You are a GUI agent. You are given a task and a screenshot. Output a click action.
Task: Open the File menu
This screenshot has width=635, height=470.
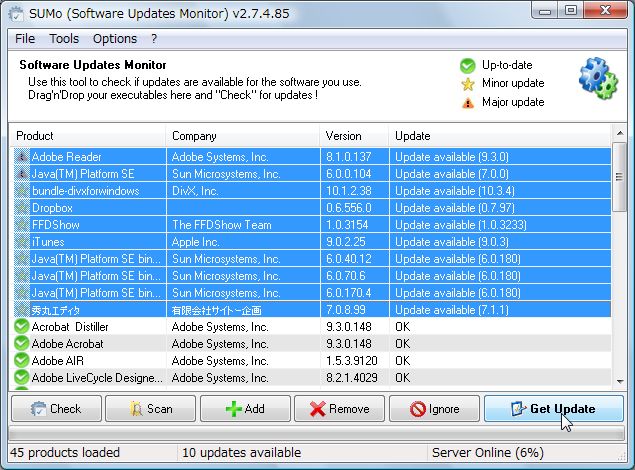25,38
